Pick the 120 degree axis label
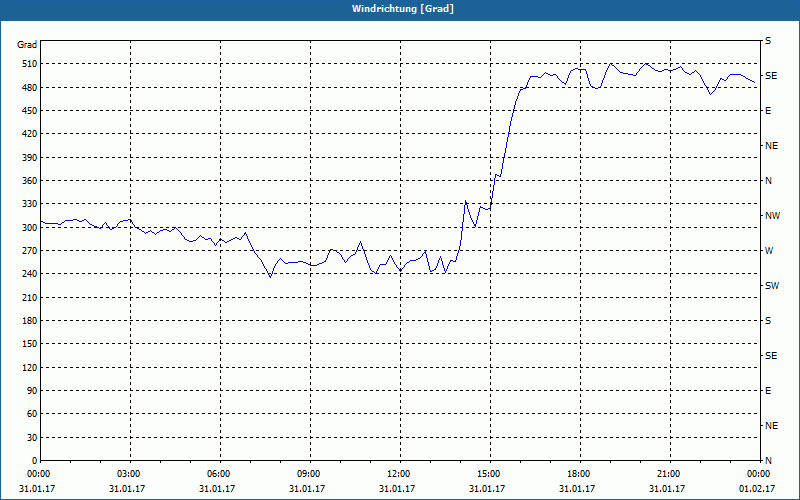The height and width of the screenshot is (500, 800). (x=30, y=367)
